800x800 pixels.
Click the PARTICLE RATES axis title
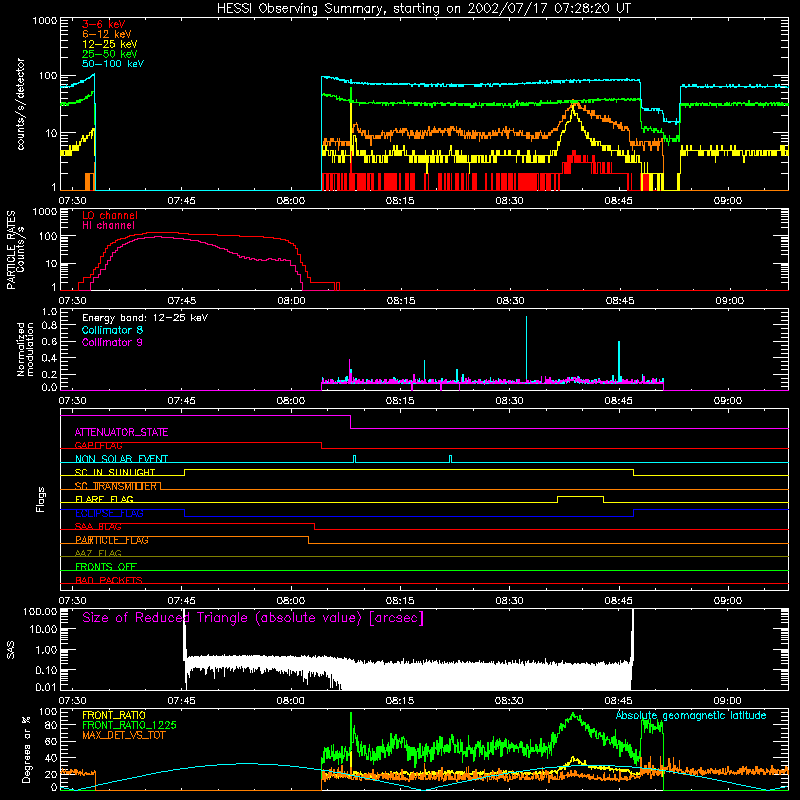[11, 249]
